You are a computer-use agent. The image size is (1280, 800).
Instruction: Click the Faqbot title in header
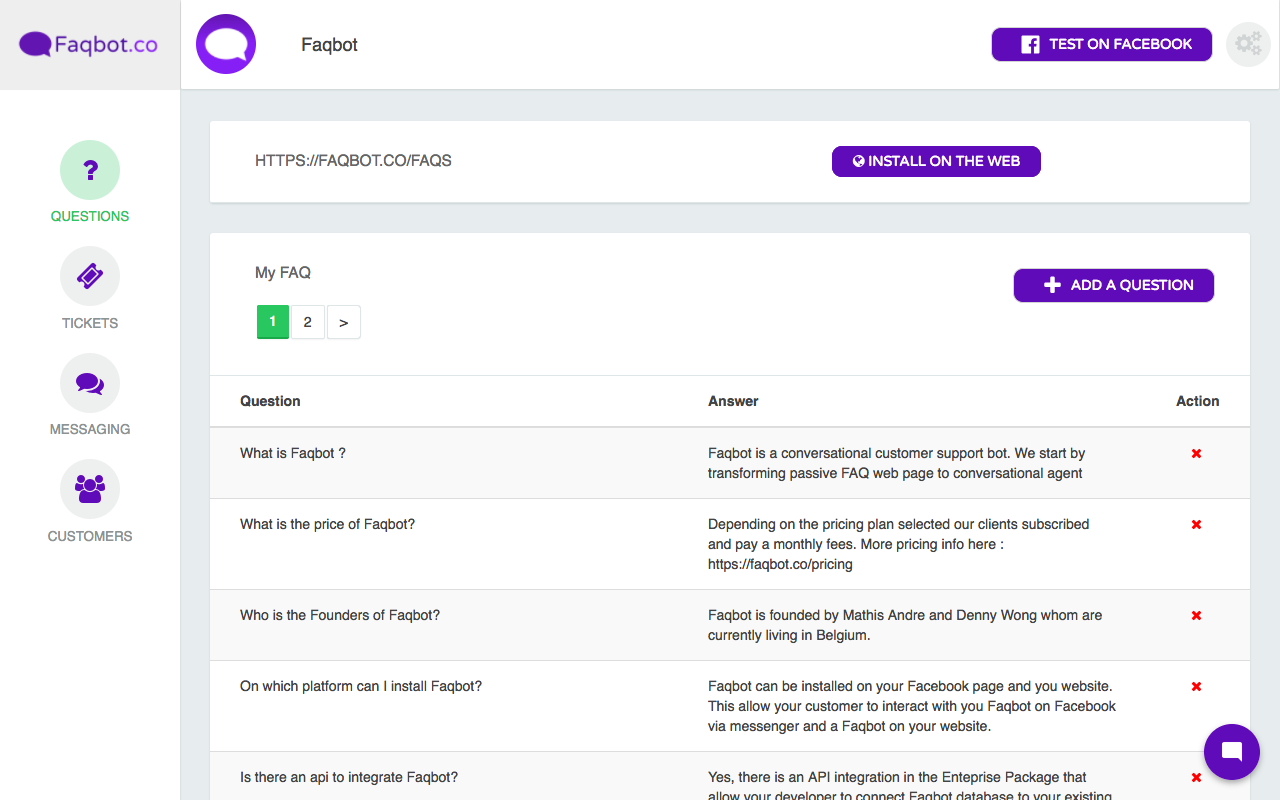coord(330,45)
